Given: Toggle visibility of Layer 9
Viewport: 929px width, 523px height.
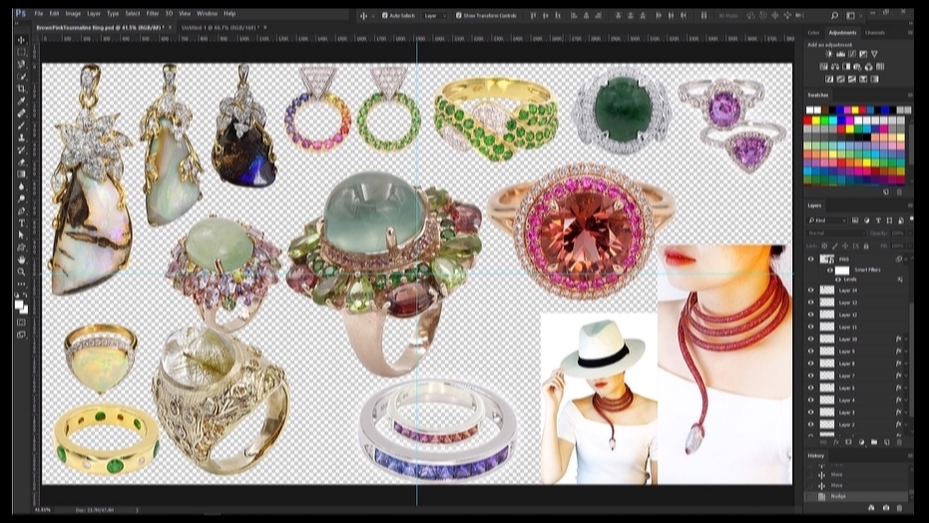Looking at the screenshot, I should click(x=811, y=351).
